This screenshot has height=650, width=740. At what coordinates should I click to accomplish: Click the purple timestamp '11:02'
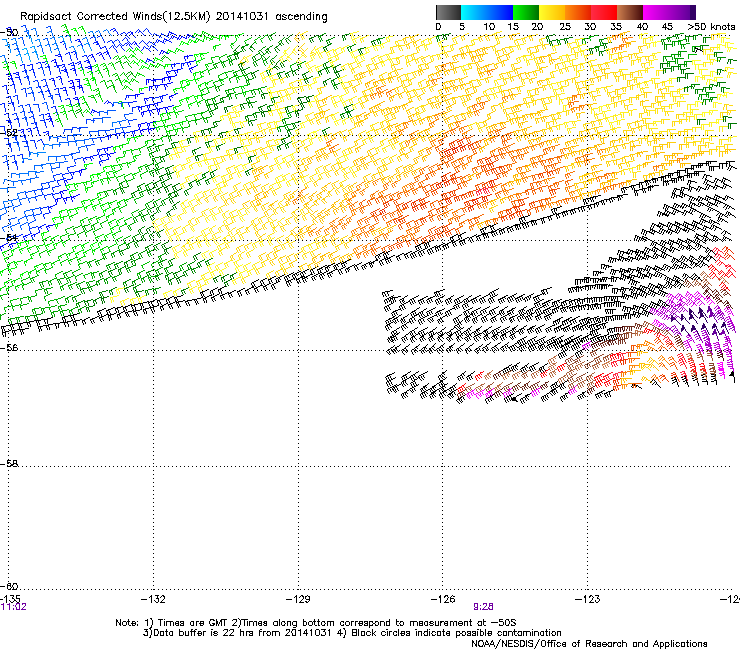coord(14,607)
